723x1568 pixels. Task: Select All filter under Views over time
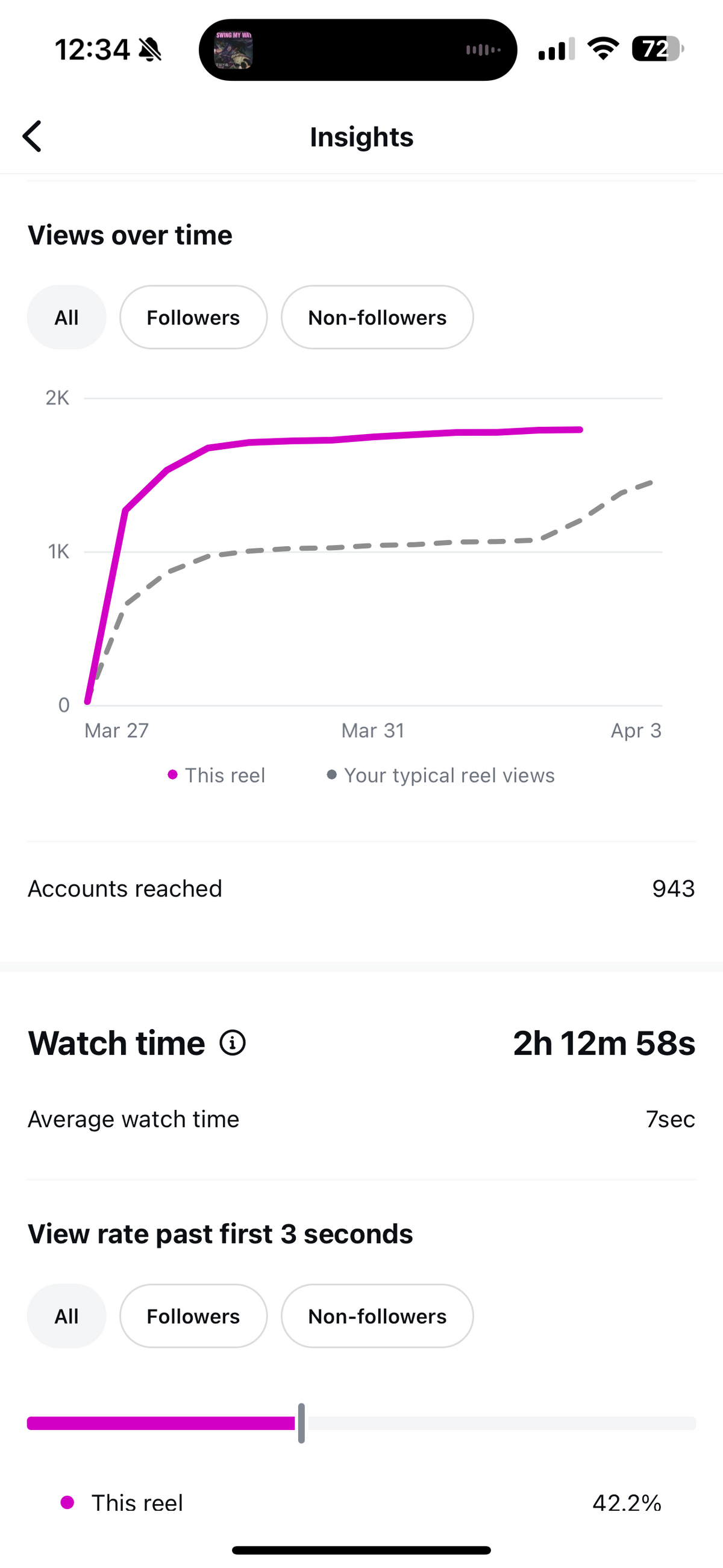(67, 317)
